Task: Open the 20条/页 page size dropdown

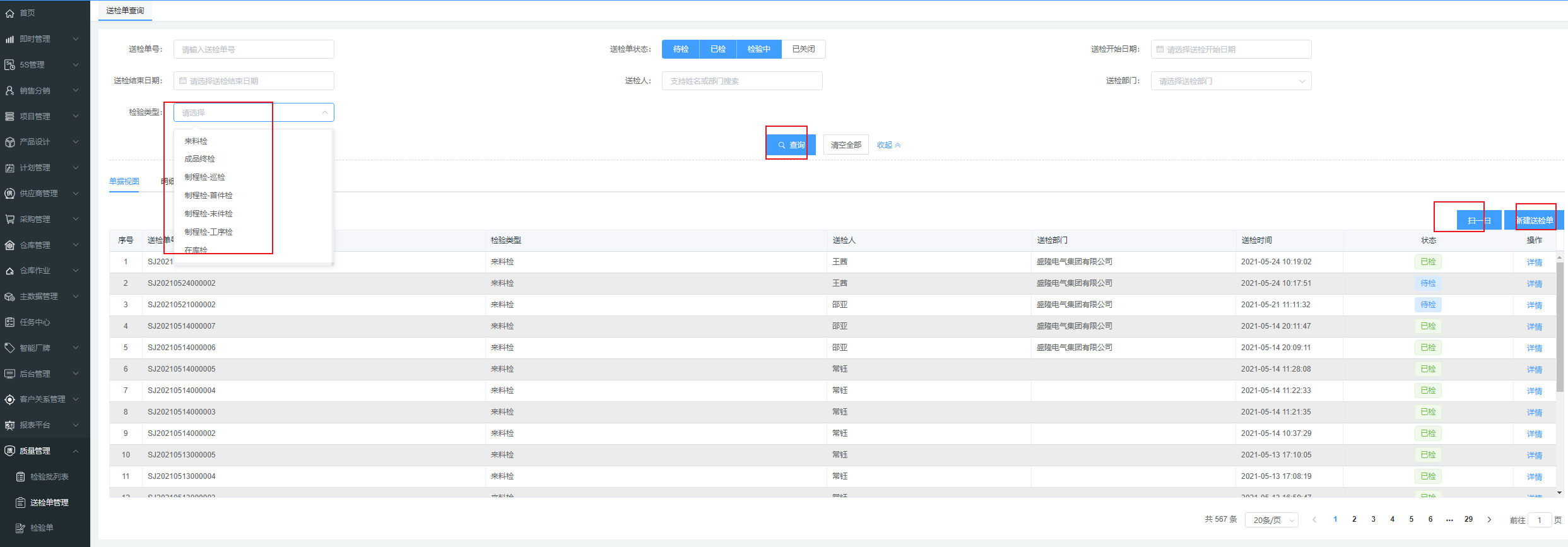Action: click(1271, 520)
